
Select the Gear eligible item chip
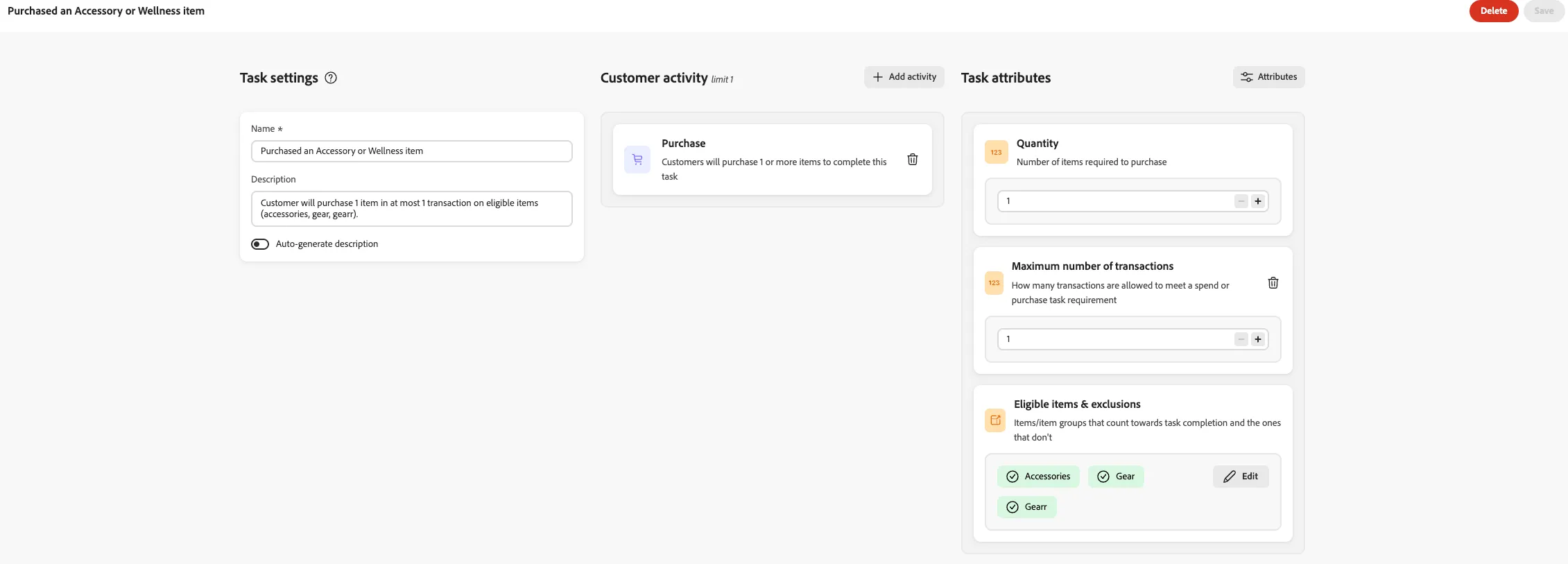coord(1116,477)
